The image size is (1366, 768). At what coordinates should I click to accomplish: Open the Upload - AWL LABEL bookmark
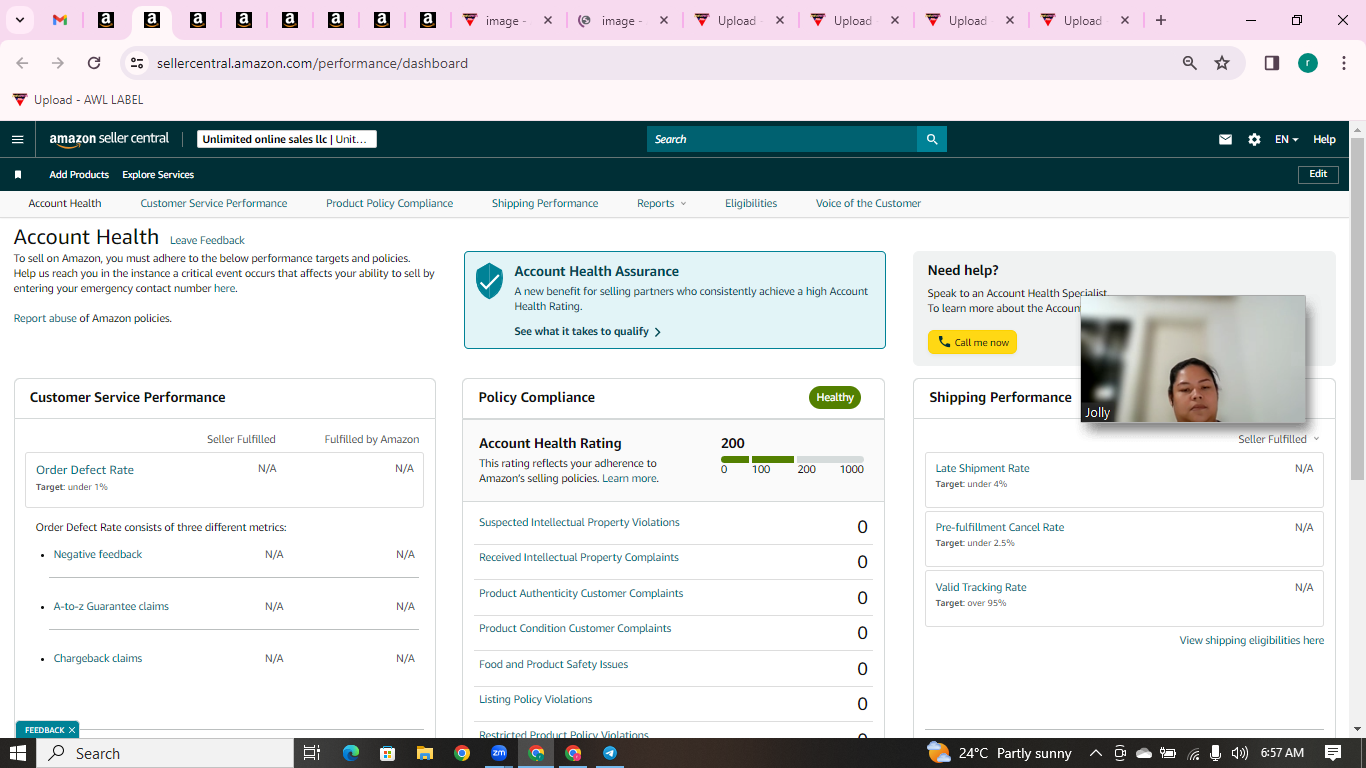pos(78,100)
